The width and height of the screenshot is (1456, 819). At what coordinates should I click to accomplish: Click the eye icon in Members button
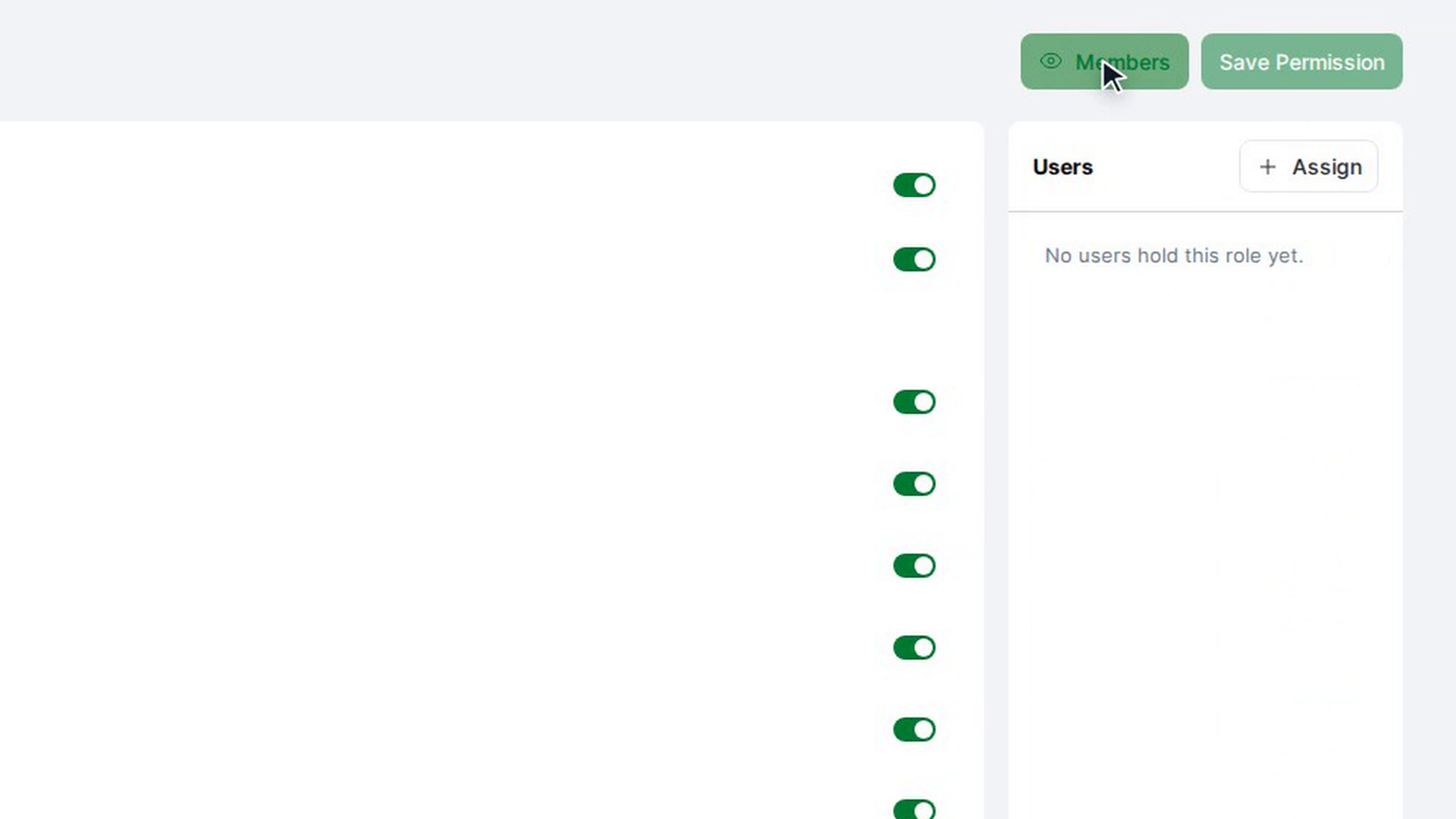point(1050,61)
